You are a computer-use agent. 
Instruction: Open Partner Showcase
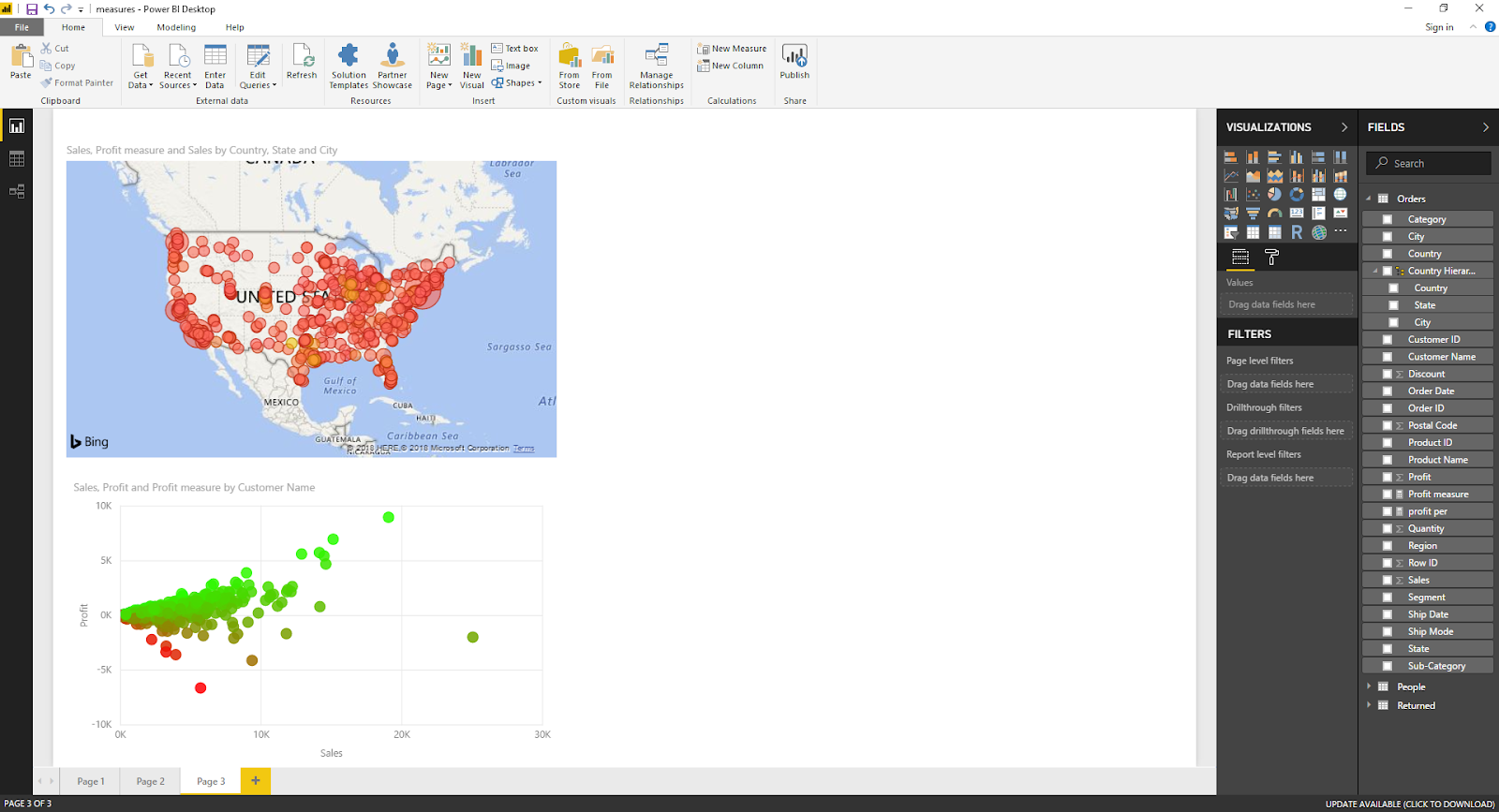point(393,66)
